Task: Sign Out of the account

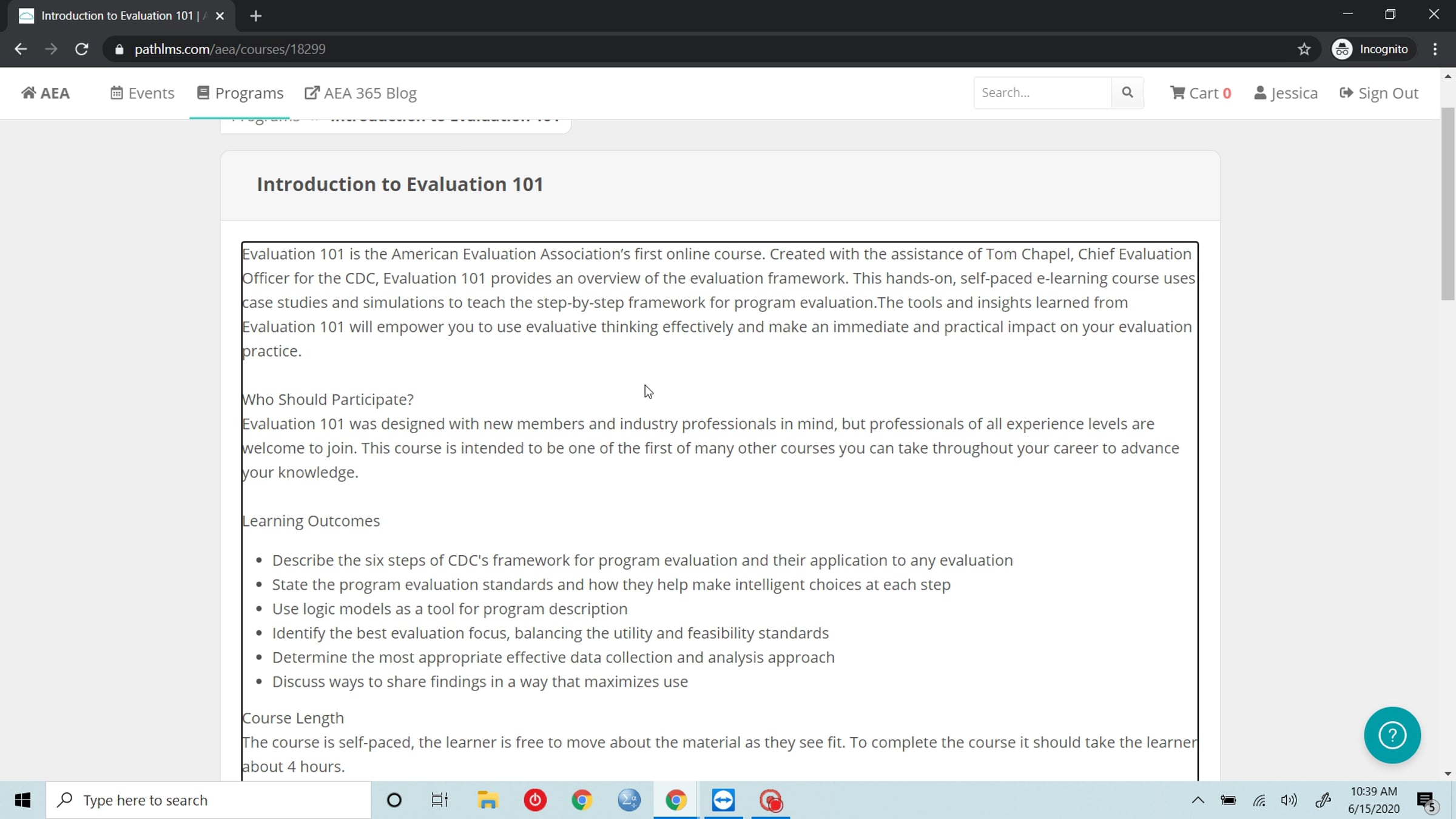Action: click(x=1378, y=93)
